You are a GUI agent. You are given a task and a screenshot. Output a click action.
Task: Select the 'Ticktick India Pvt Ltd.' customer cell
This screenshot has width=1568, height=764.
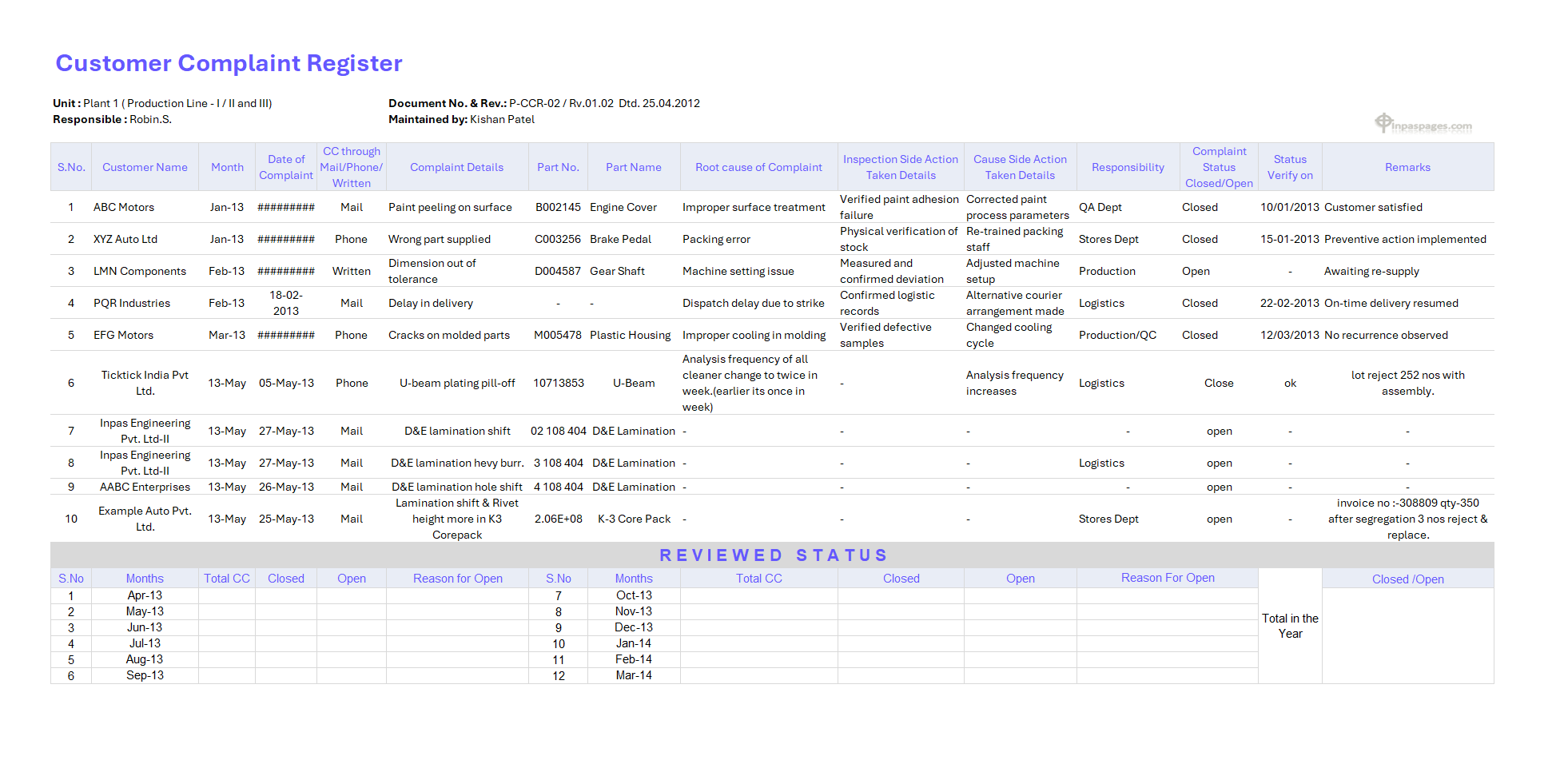pyautogui.click(x=144, y=383)
